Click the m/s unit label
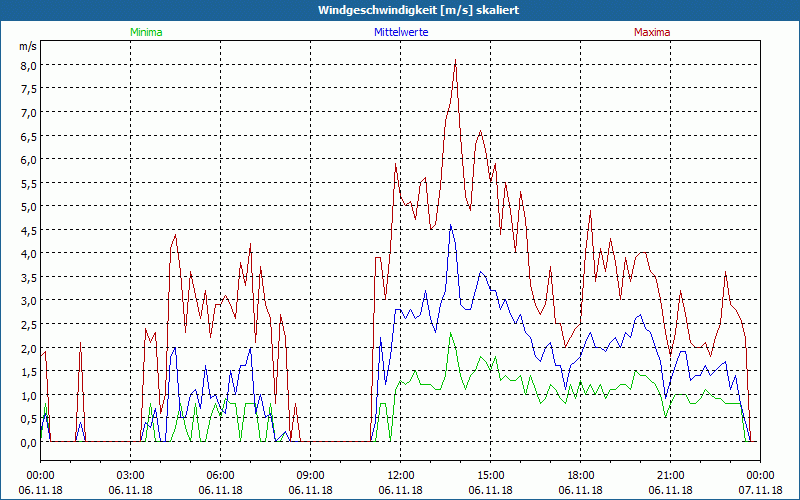Screen dimensions: 800x500 (28, 46)
